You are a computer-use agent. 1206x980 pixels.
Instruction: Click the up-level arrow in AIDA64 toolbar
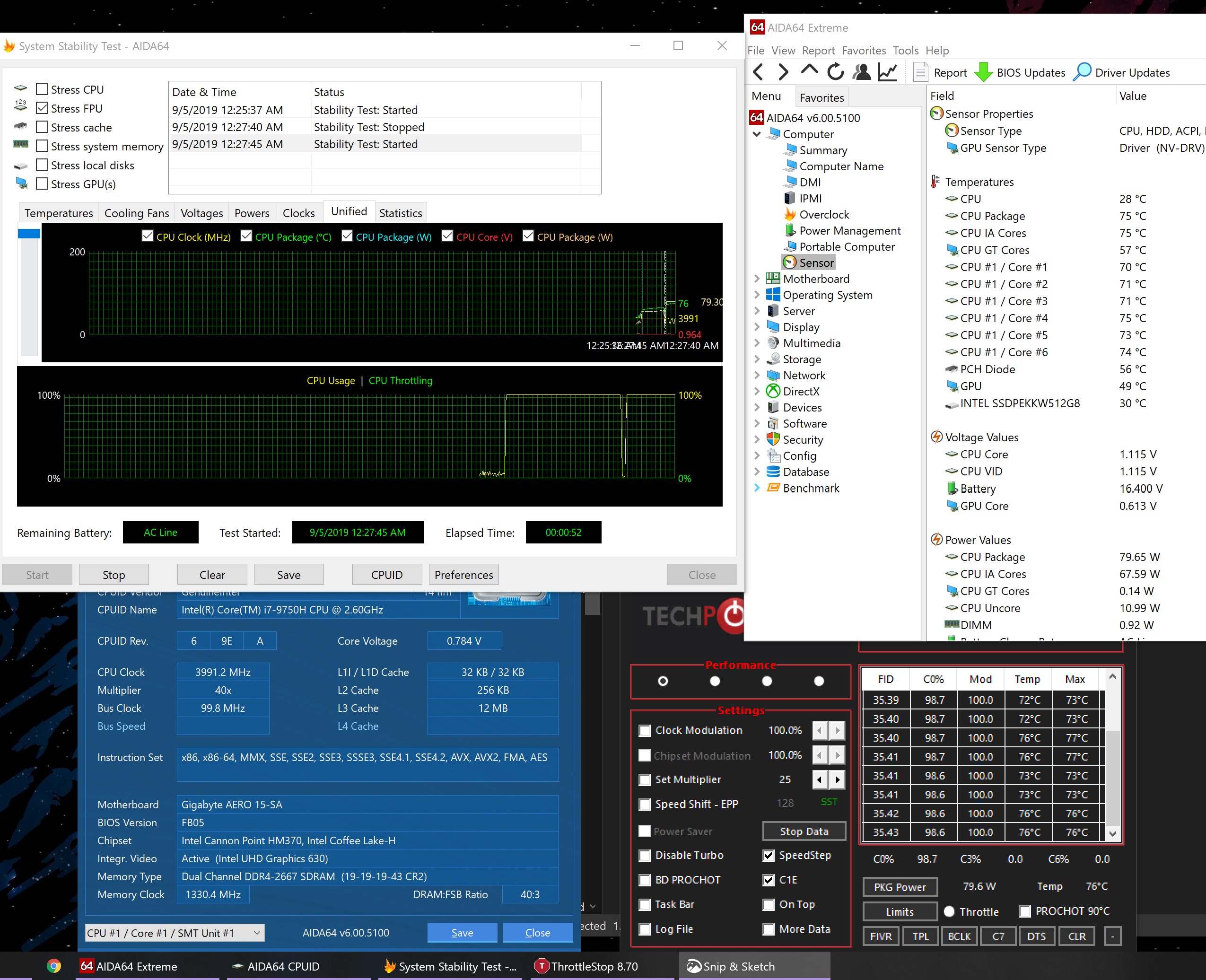809,70
